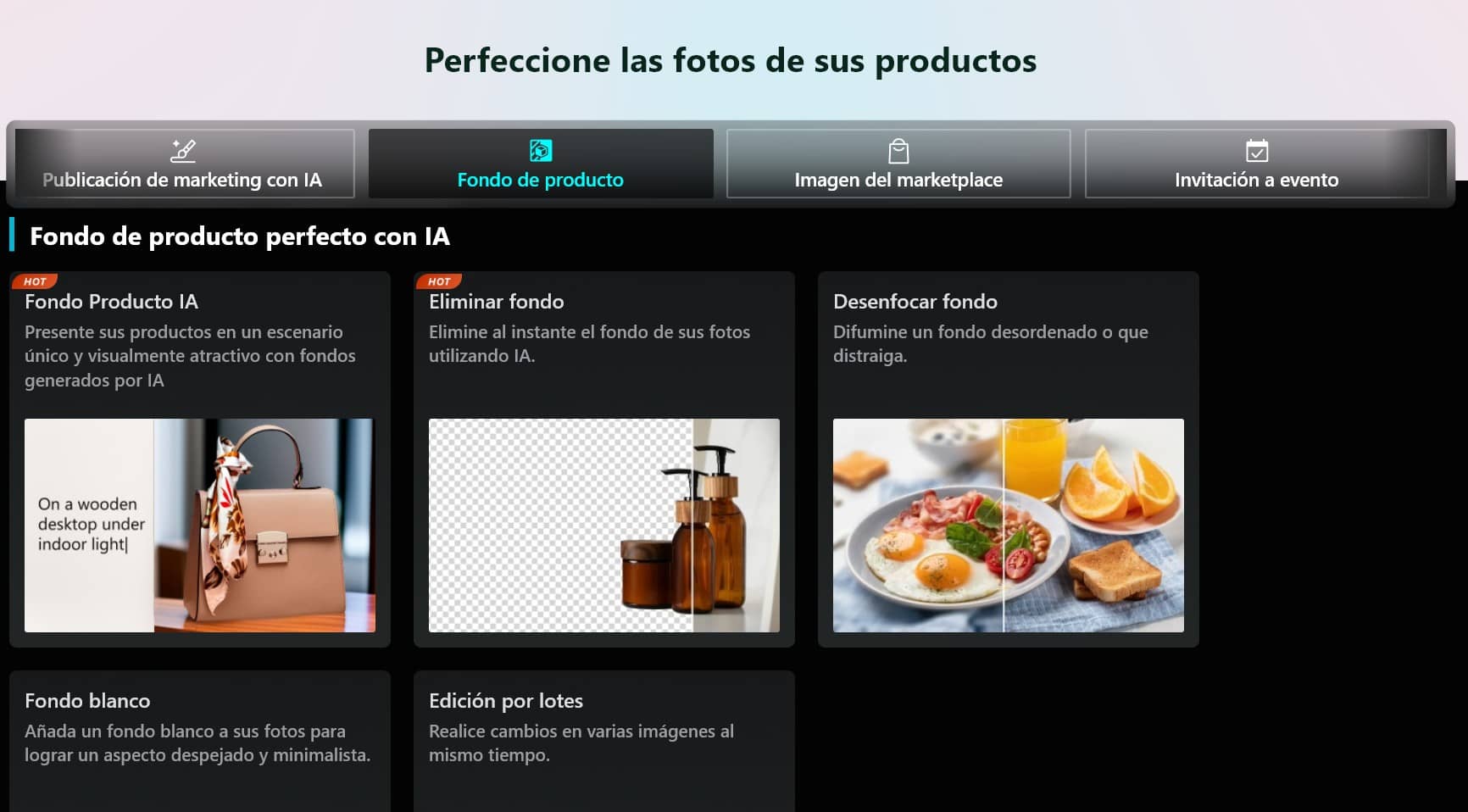The image size is (1468, 812).
Task: Click the breakfast before-and-after thumbnail
Action: [x=1008, y=526]
